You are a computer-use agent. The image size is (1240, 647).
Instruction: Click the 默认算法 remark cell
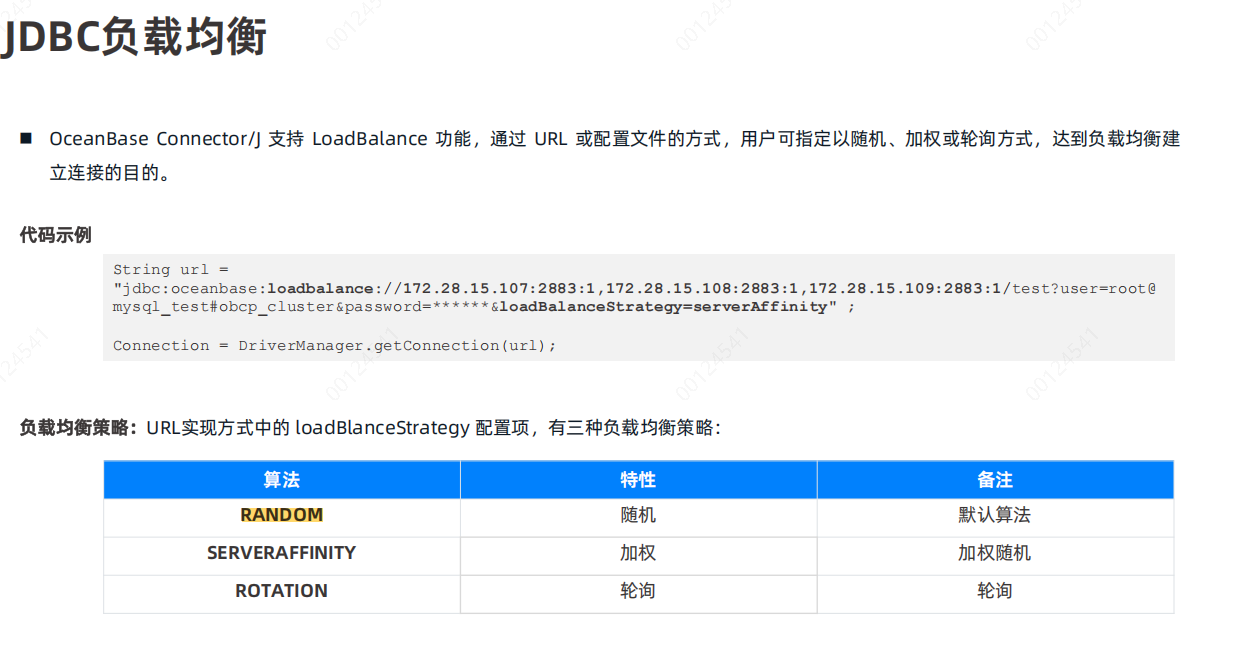pyautogui.click(x=994, y=515)
